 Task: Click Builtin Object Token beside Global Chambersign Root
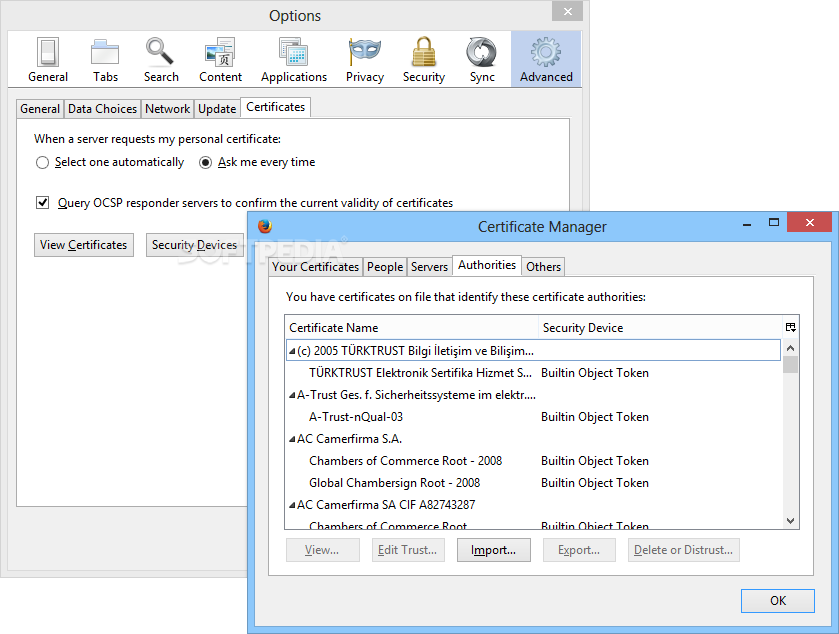[x=594, y=483]
